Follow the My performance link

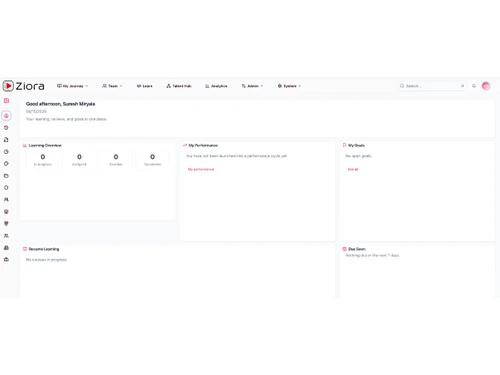201,169
